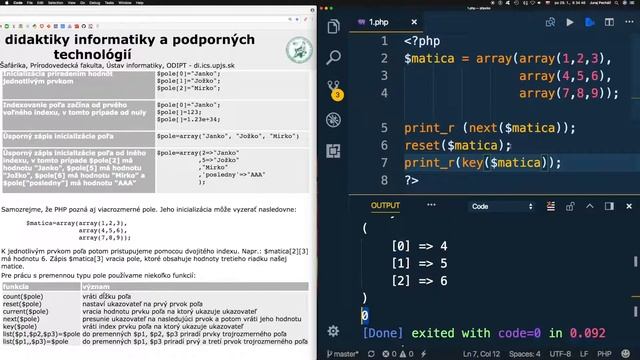
Task: Change indentation via Spaces: 4
Action: click(524, 353)
